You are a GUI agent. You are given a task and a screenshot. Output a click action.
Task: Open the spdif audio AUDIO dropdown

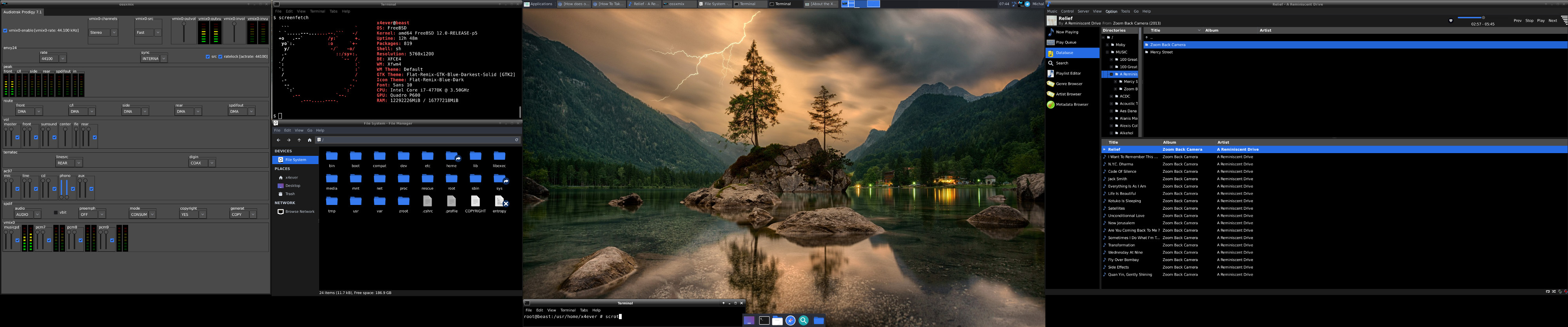[28, 214]
